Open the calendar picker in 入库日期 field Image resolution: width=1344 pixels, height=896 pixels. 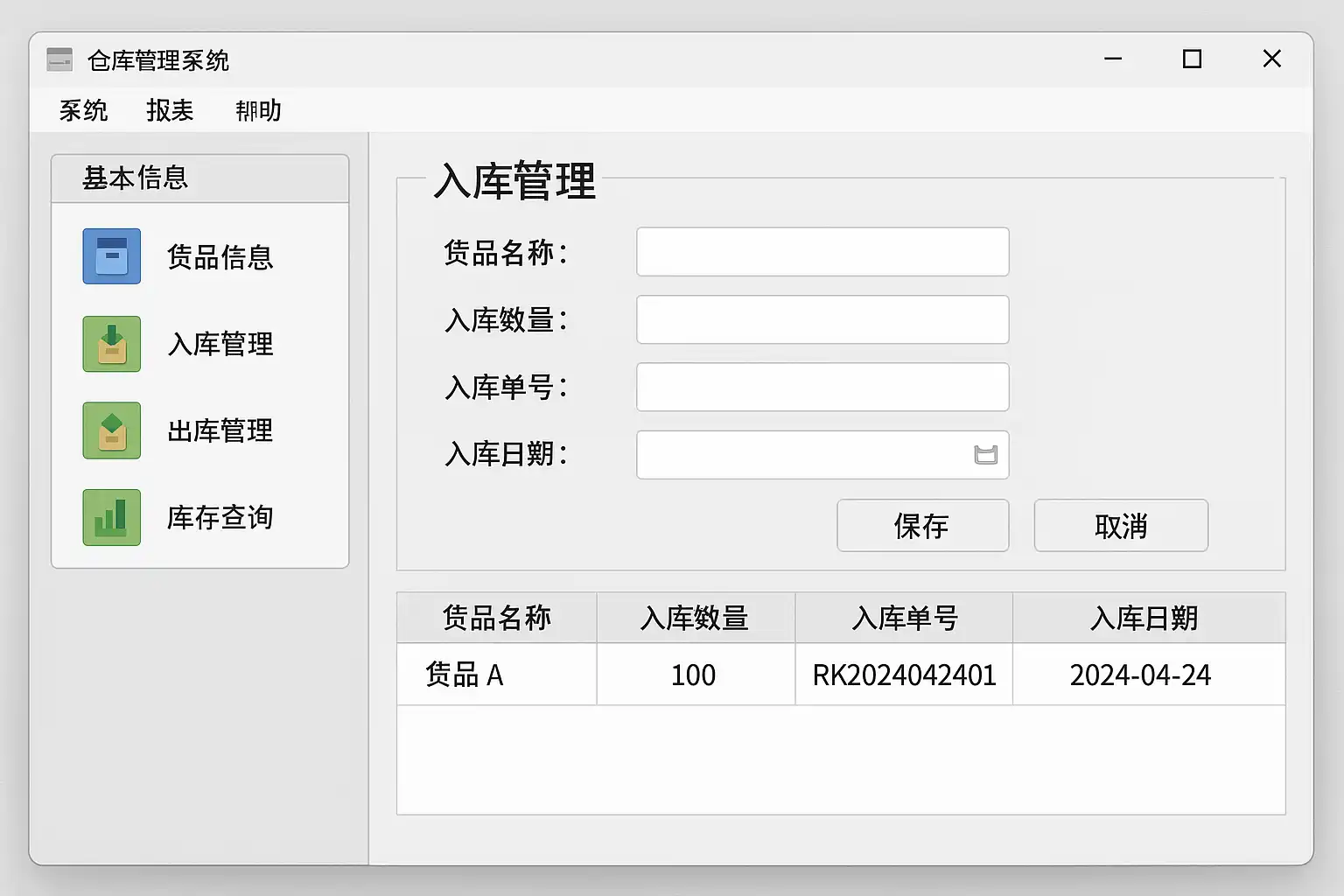pyautogui.click(x=985, y=455)
